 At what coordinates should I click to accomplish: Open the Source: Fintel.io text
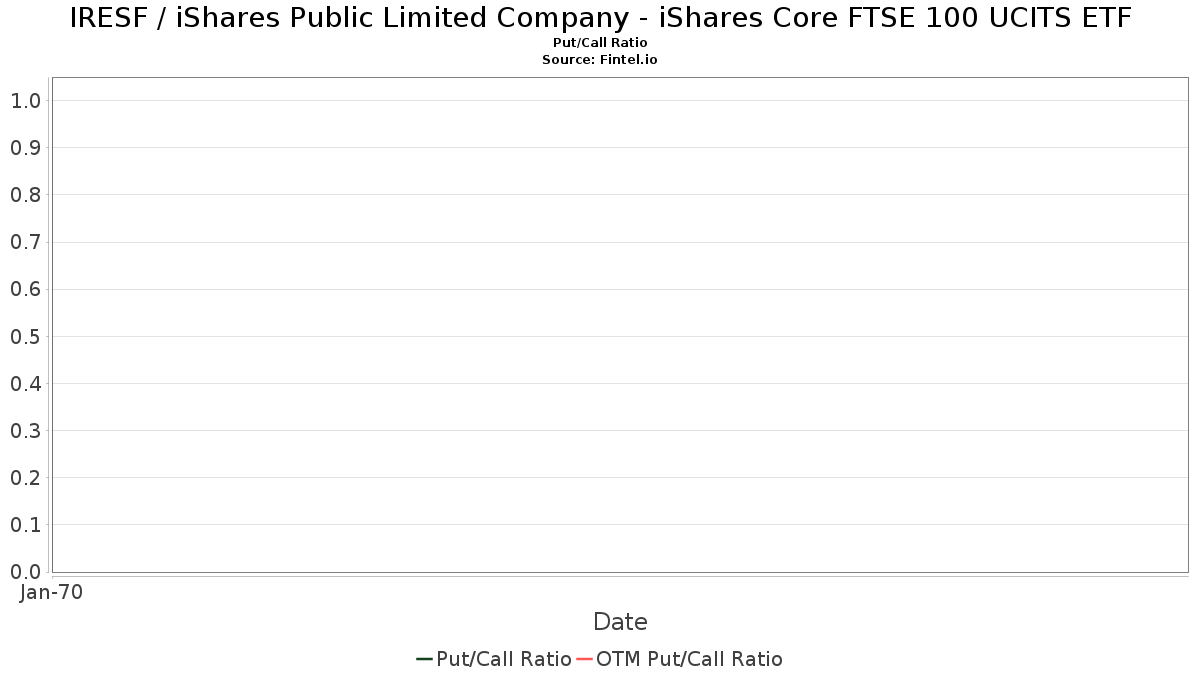coord(600,60)
